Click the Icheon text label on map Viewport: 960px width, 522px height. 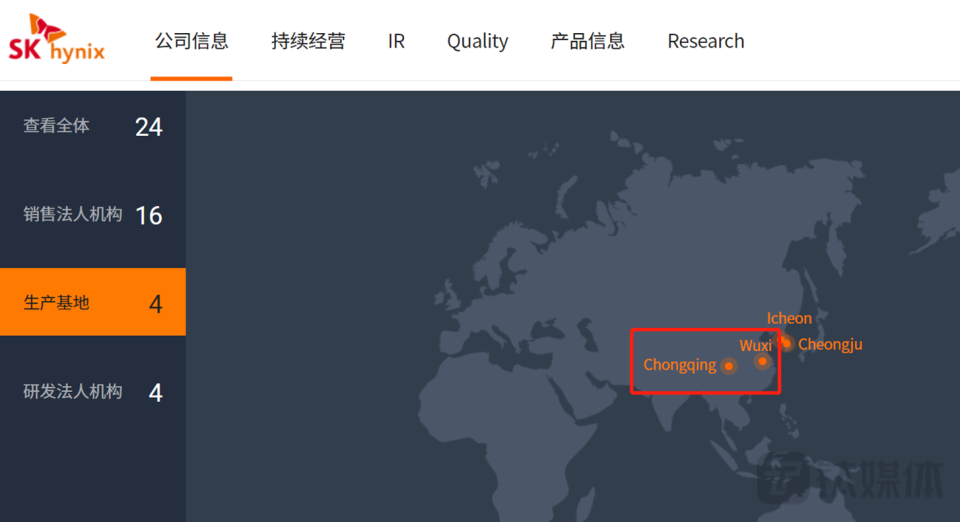tap(789, 318)
